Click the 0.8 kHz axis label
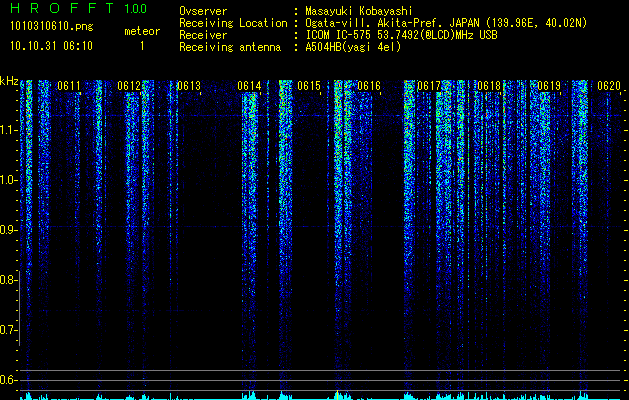 click(8, 280)
